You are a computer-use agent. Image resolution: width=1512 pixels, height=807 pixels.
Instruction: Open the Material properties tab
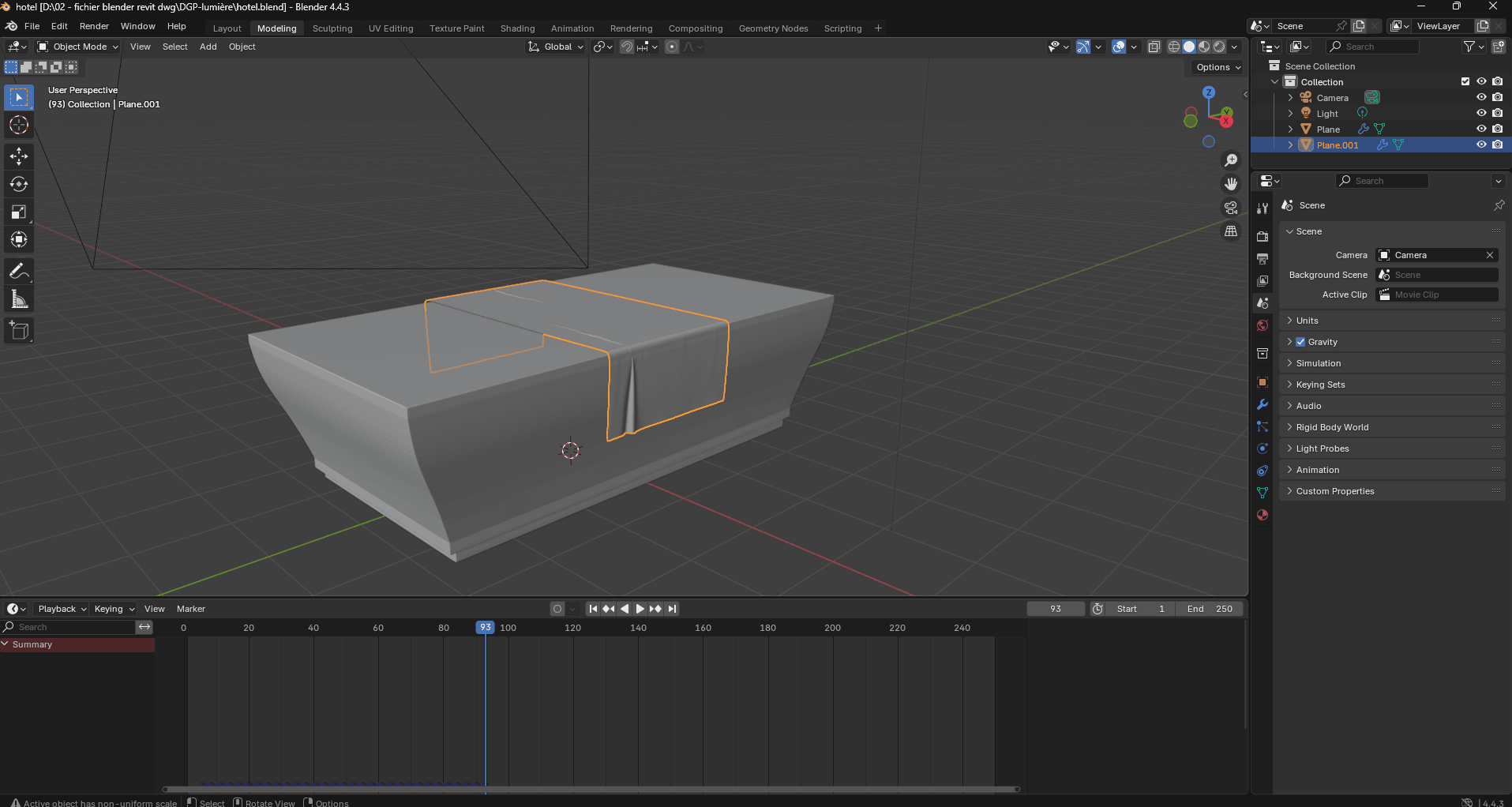pos(1263,515)
